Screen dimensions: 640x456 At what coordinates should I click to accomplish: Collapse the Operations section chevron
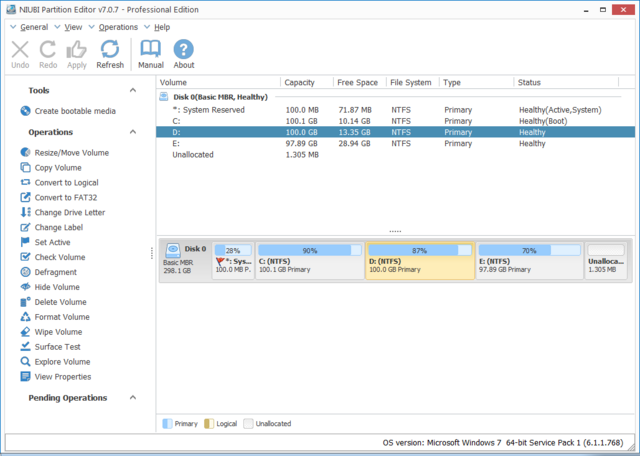click(133, 132)
